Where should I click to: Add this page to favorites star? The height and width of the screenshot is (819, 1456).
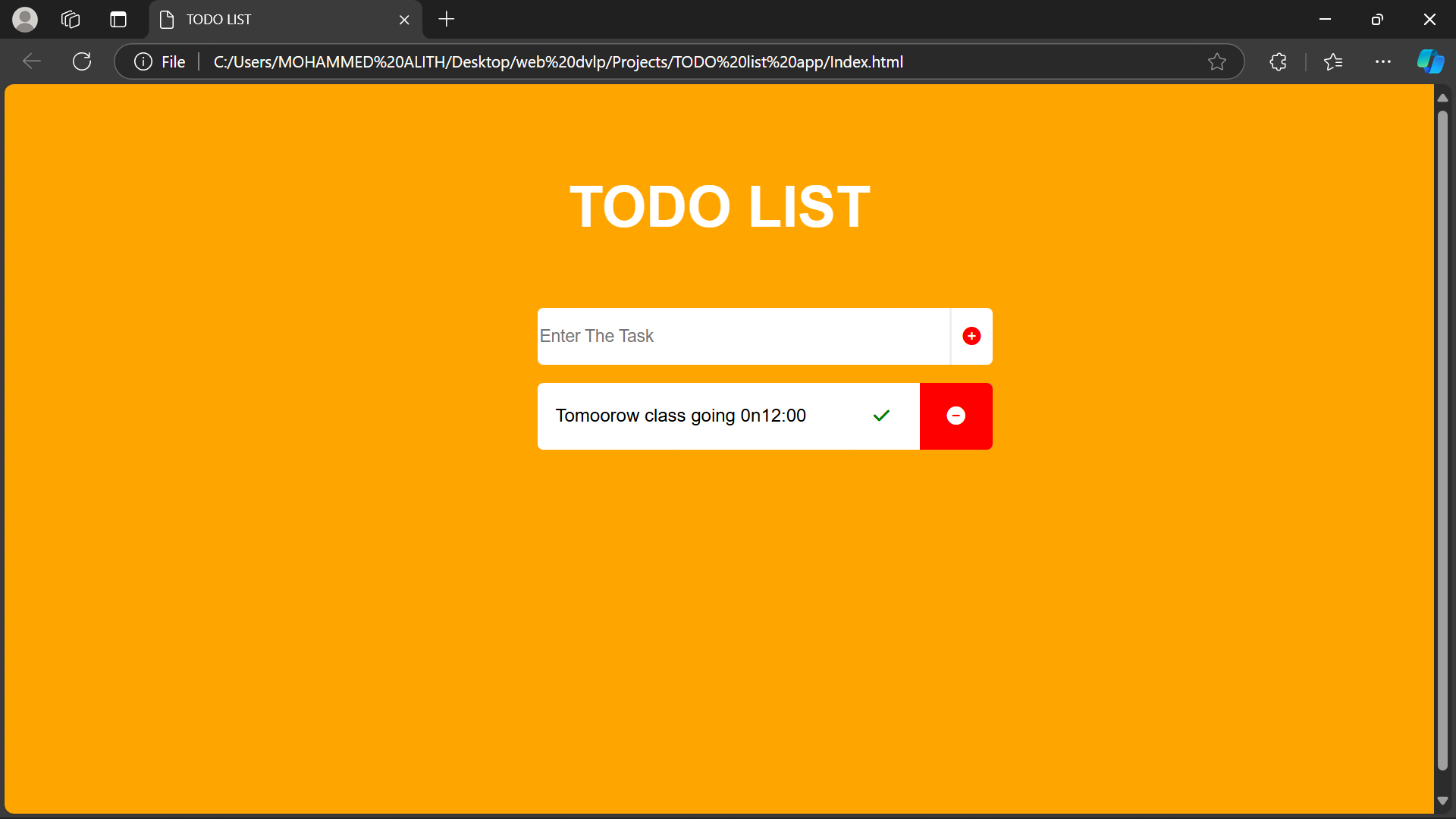pyautogui.click(x=1217, y=61)
